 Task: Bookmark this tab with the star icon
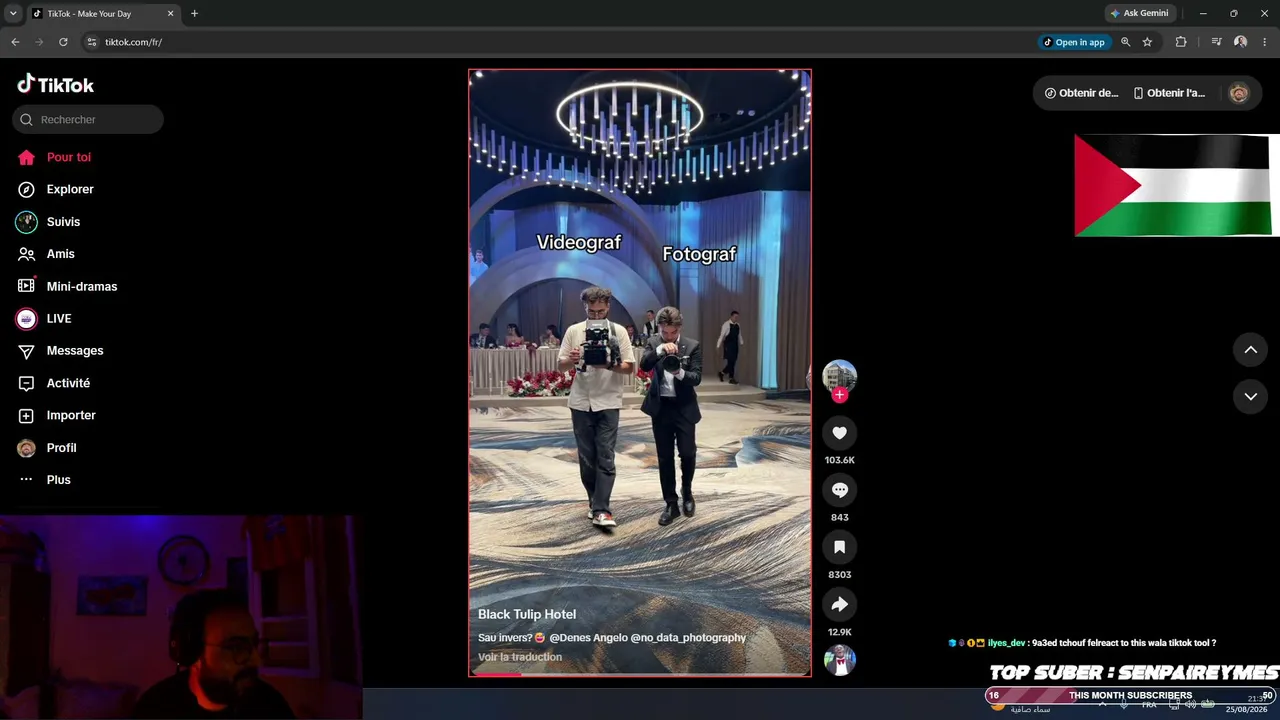point(1147,42)
